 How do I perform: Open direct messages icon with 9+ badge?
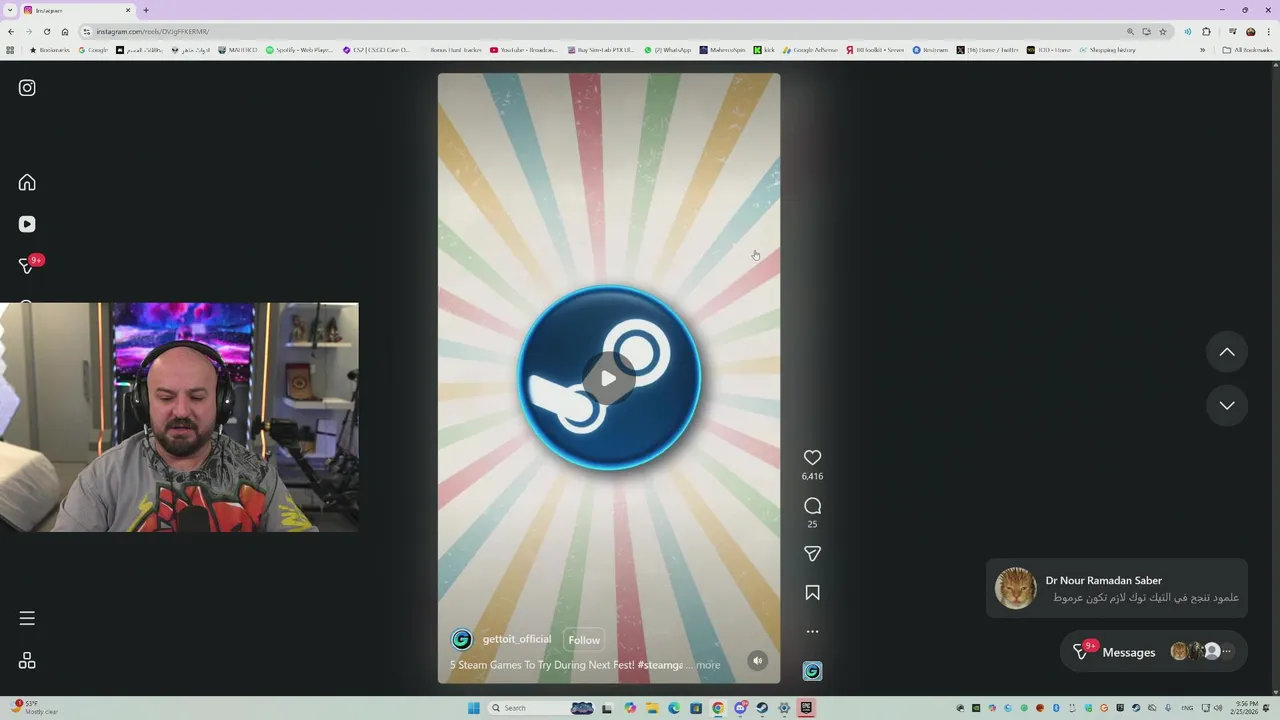29,265
